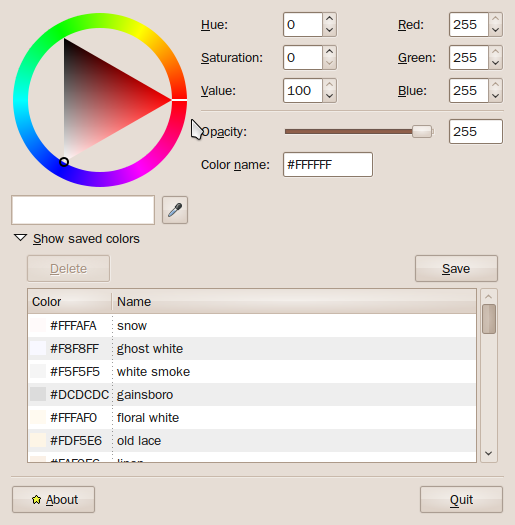The width and height of the screenshot is (515, 525).
Task: Quit the color chooser
Action: [x=461, y=500]
